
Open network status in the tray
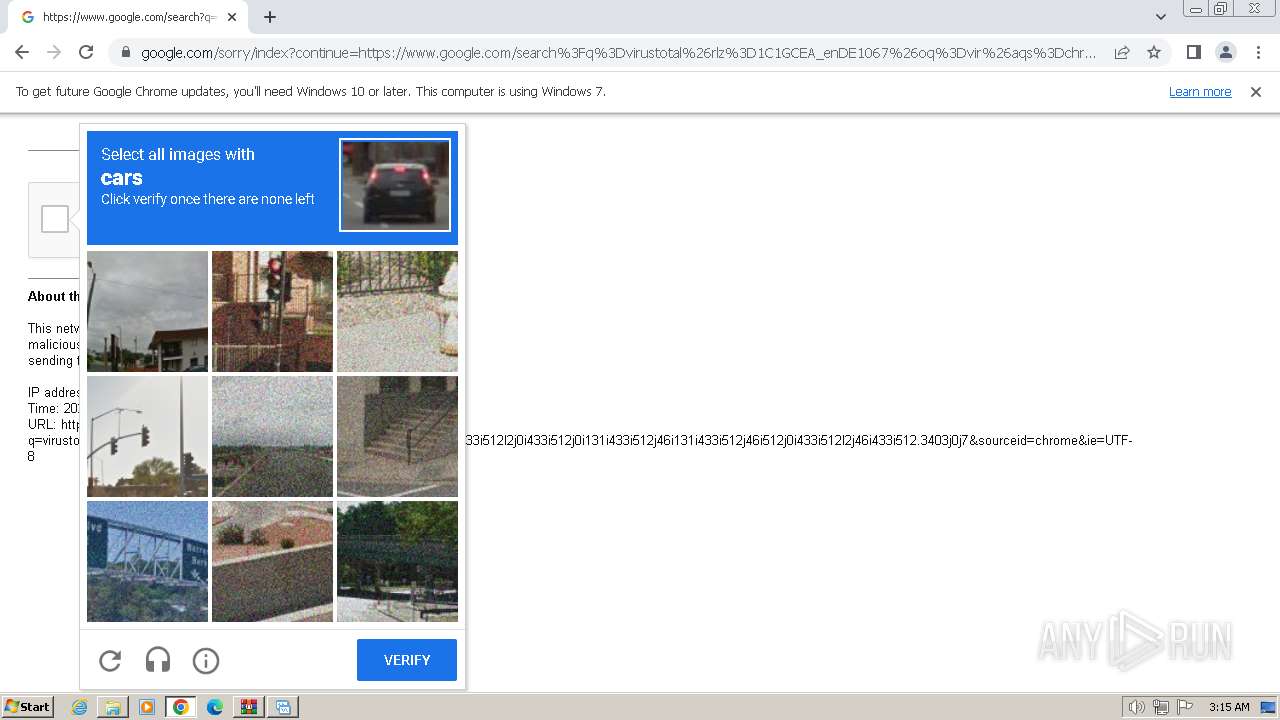tap(1161, 707)
